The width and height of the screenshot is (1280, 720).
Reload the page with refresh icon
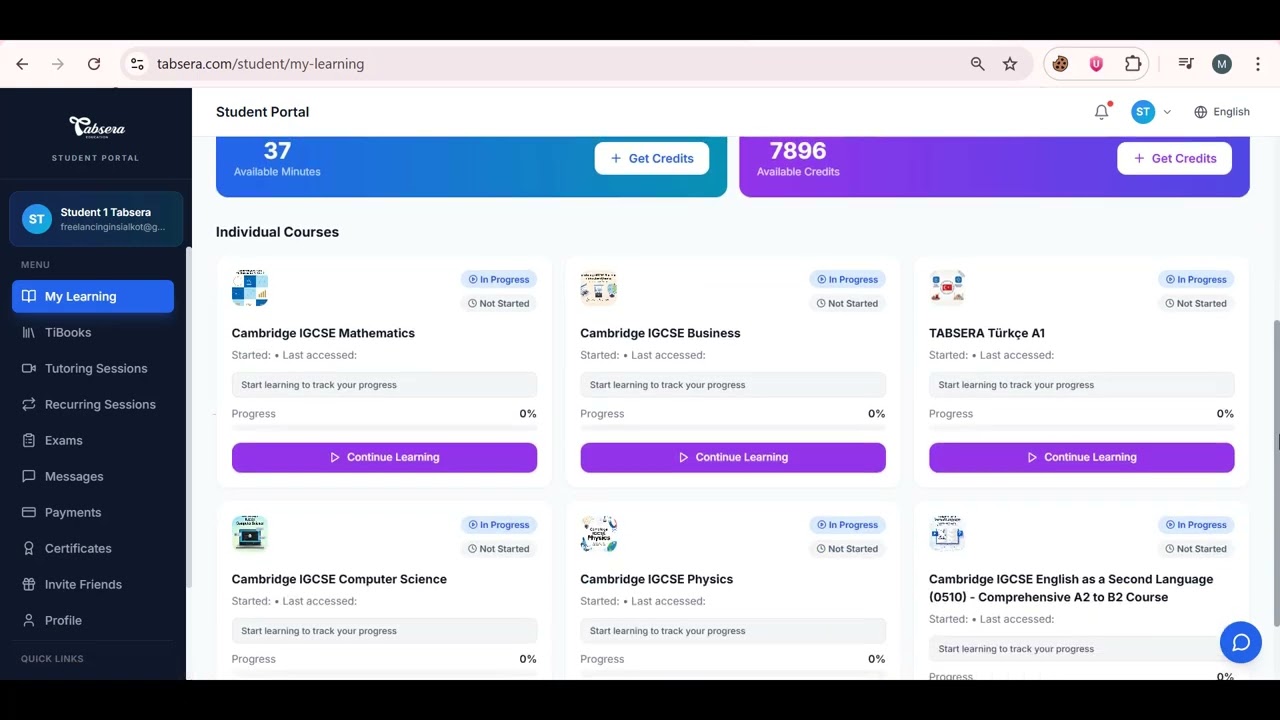94,64
